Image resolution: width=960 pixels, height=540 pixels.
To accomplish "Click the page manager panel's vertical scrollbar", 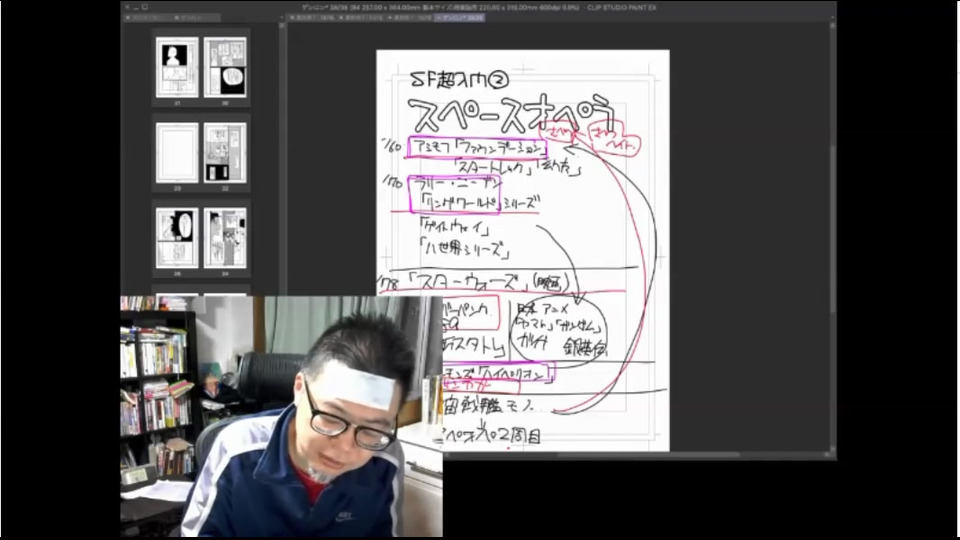I will (x=282, y=159).
